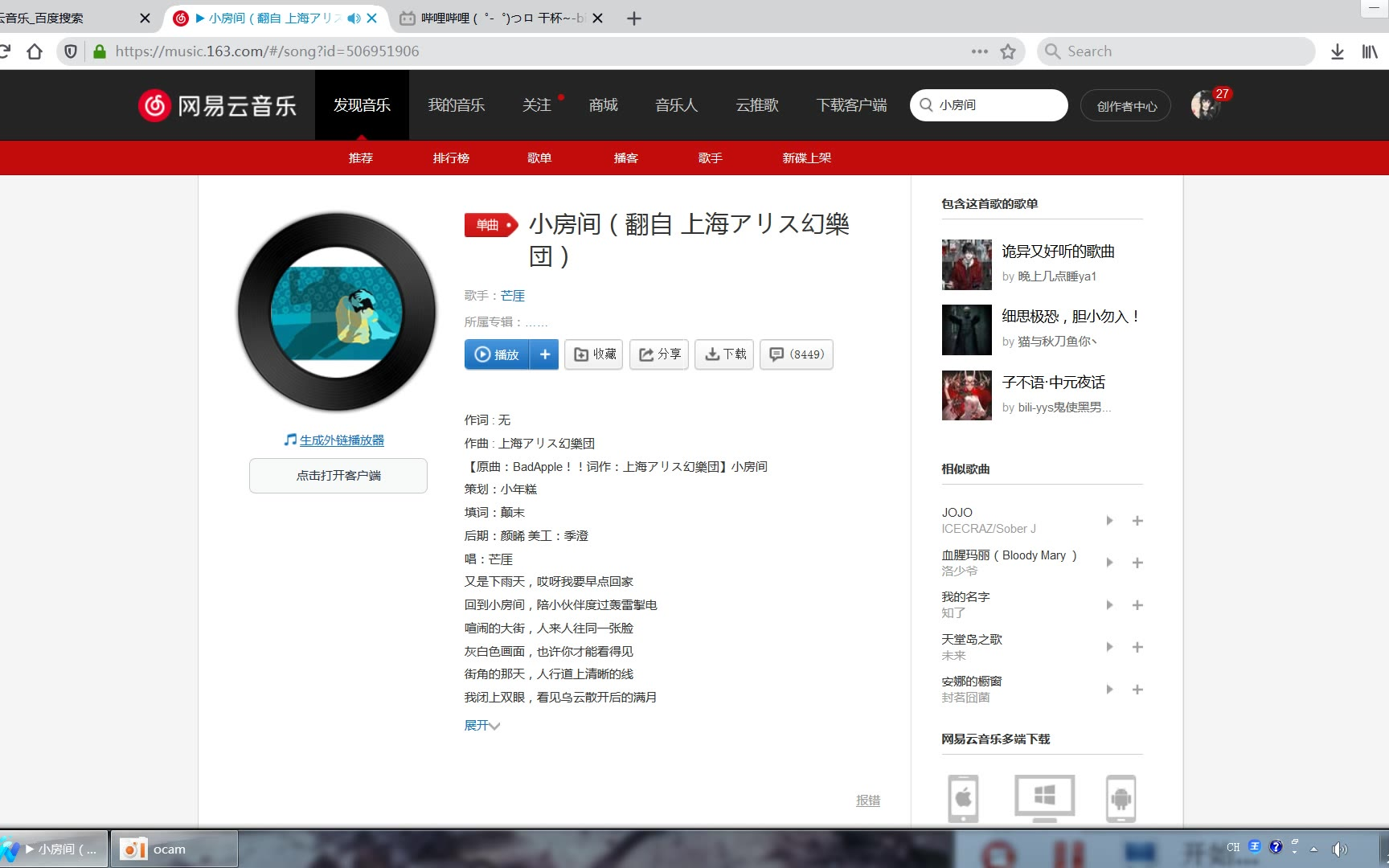Viewport: 1389px width, 868px height.
Task: Add JOJO to playlist with plus icon
Action: (1137, 521)
